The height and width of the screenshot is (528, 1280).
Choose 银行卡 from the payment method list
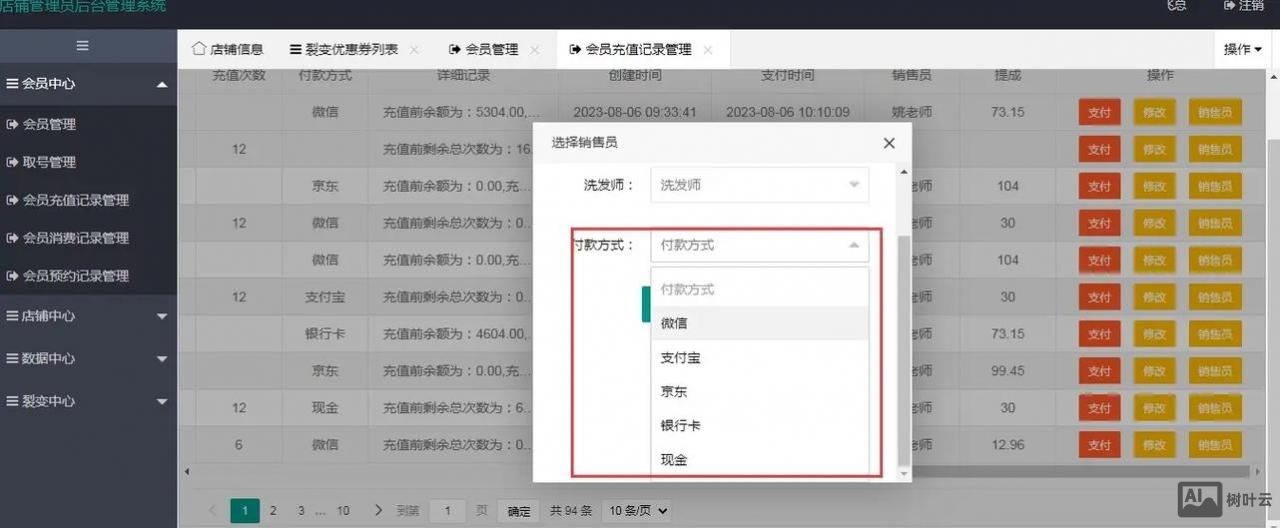(x=760, y=425)
